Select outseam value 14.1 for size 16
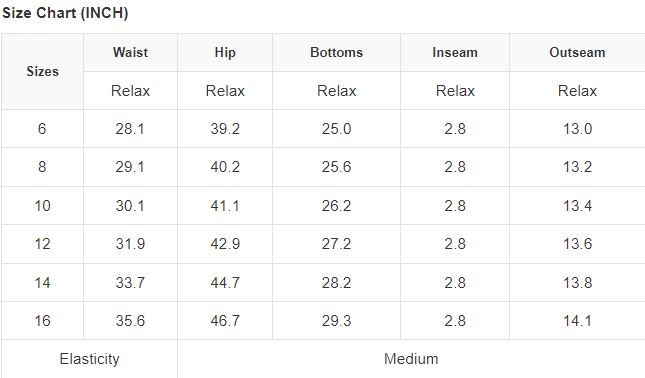The height and width of the screenshot is (378, 645). [x=577, y=321]
